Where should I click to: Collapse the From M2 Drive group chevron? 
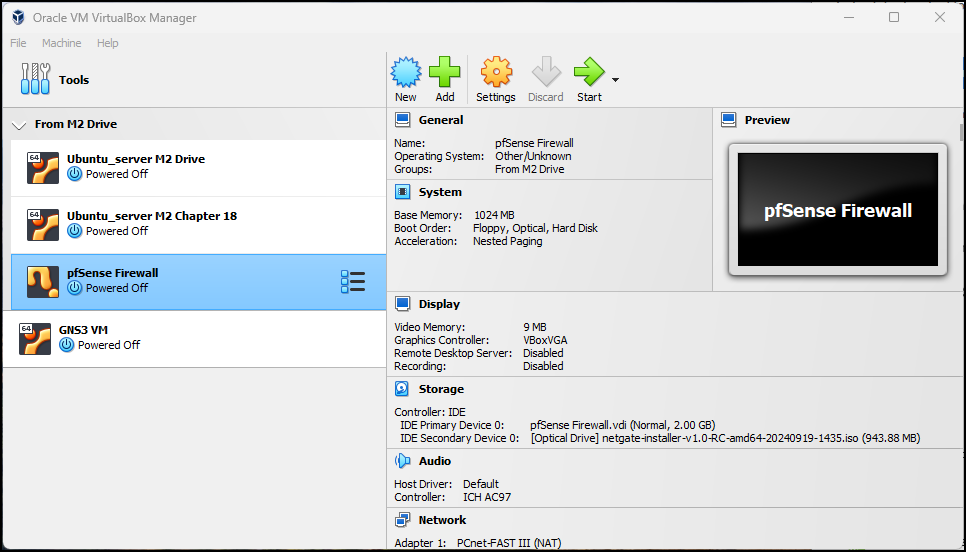19,126
